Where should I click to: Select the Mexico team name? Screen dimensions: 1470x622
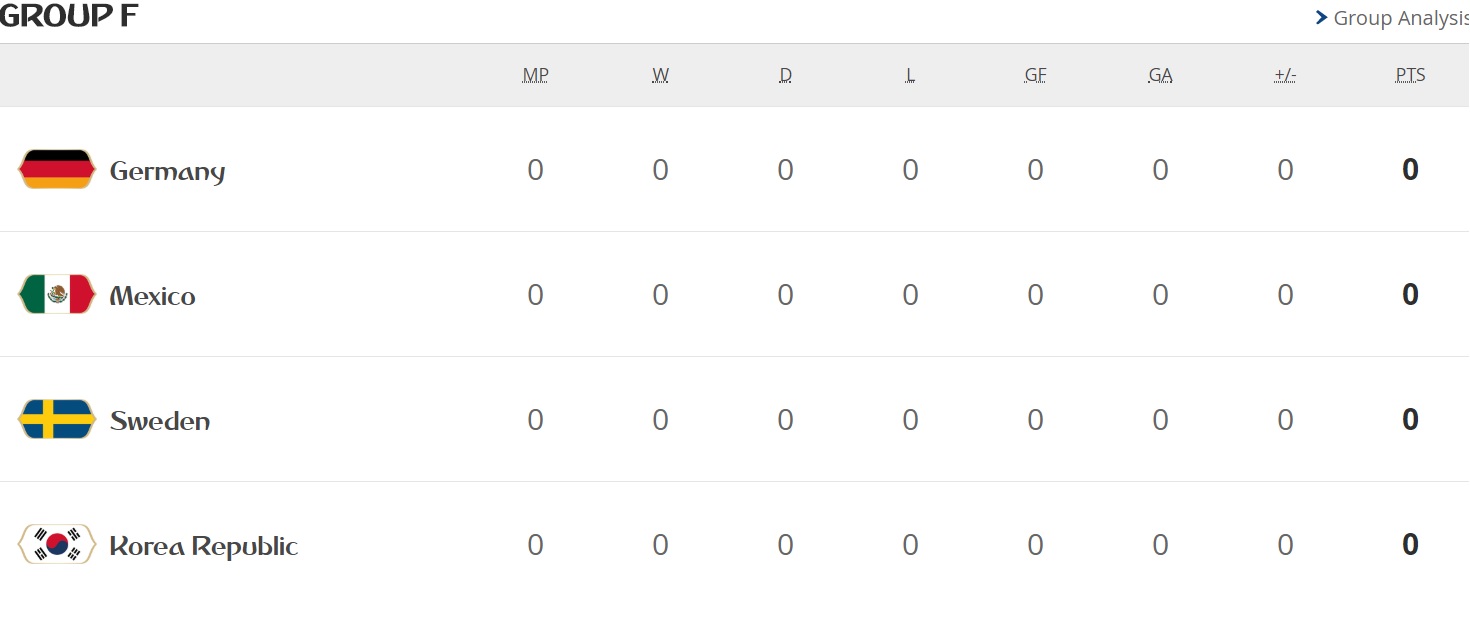pyautogui.click(x=152, y=296)
